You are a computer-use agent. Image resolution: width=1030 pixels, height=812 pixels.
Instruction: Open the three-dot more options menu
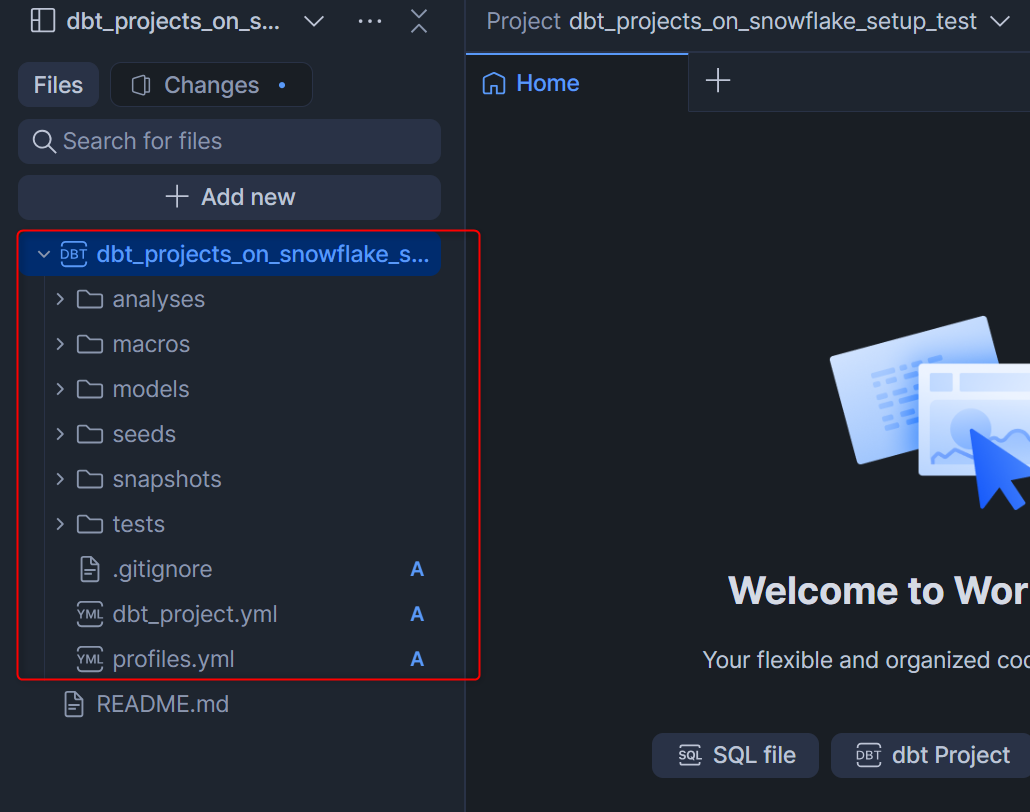coord(370,22)
